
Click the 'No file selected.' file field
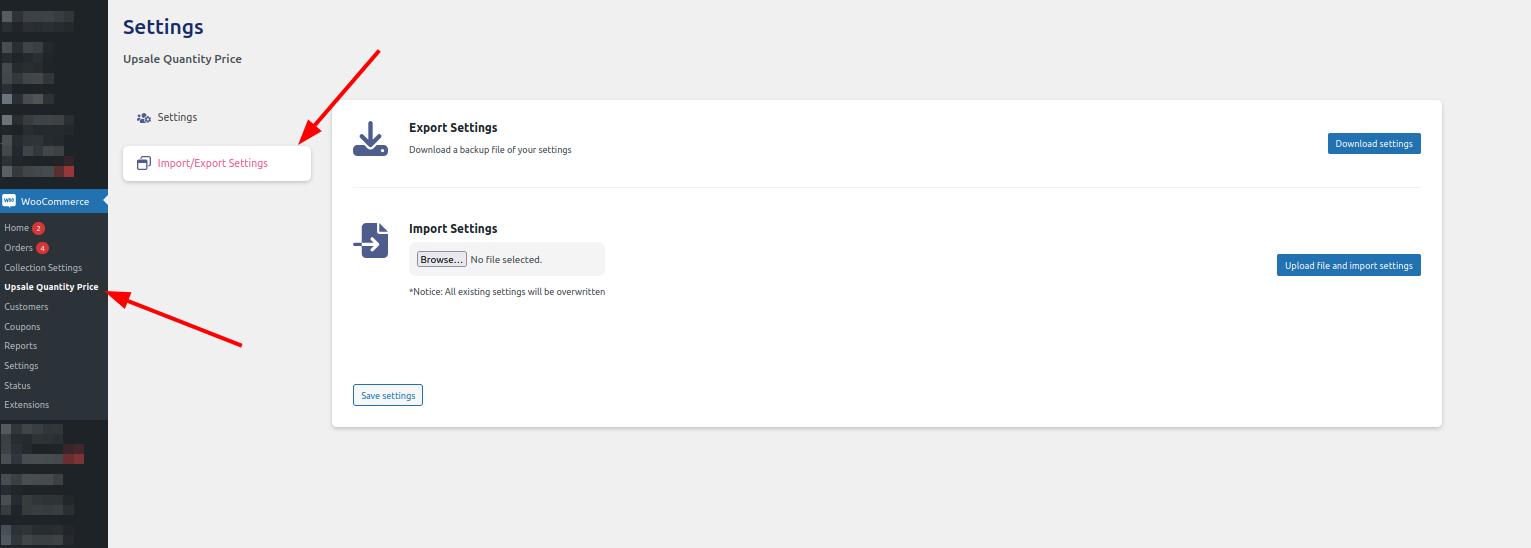(x=506, y=260)
